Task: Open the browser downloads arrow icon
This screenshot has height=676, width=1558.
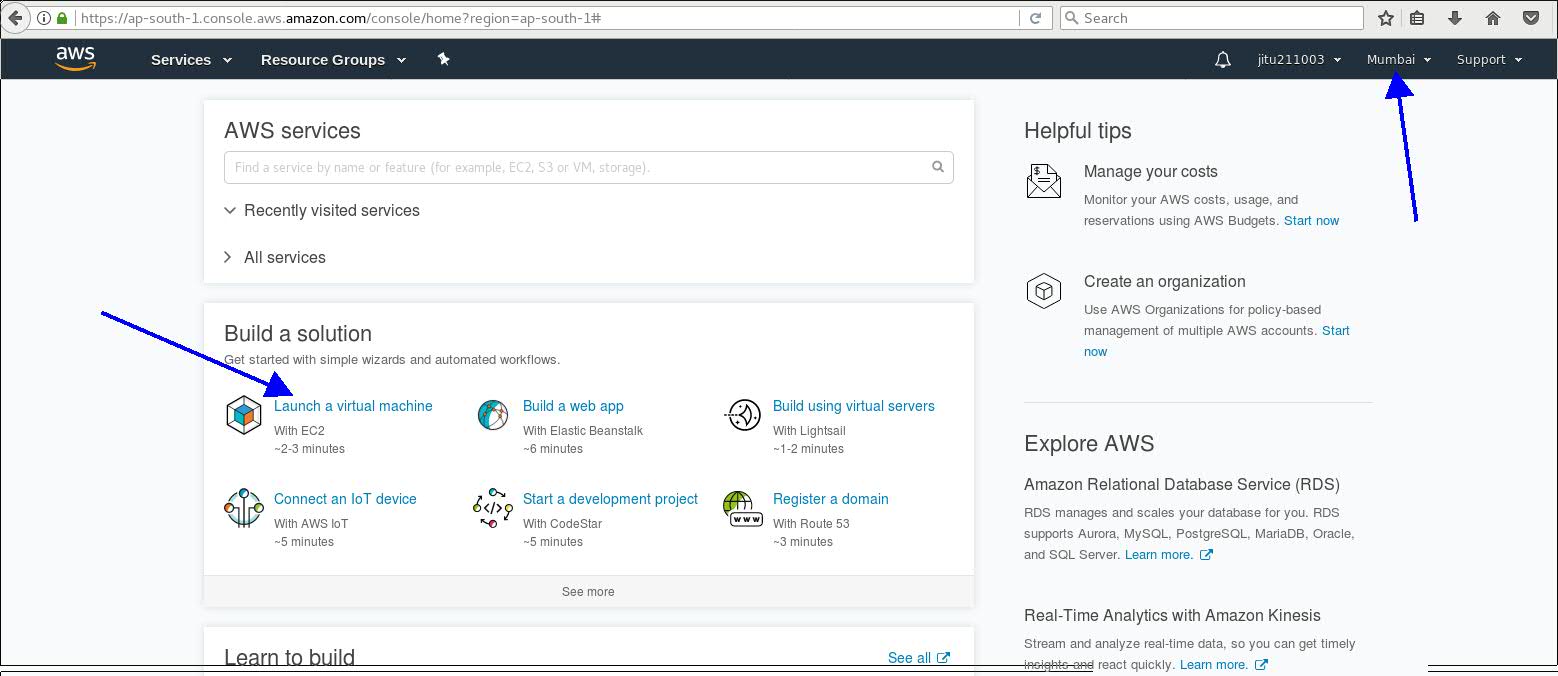Action: 1455,18
